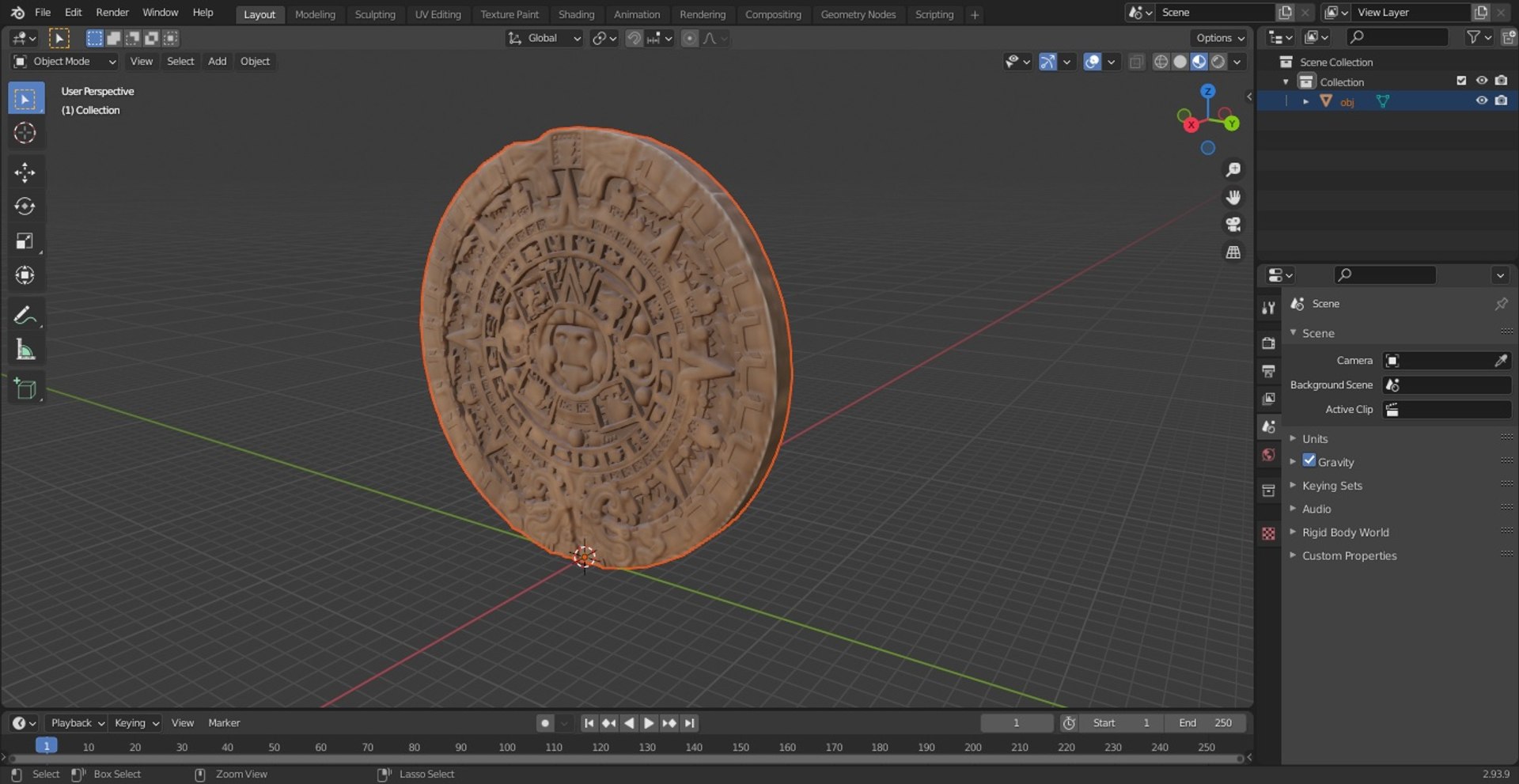
Task: Toggle viewport overlays display
Action: (x=1092, y=62)
